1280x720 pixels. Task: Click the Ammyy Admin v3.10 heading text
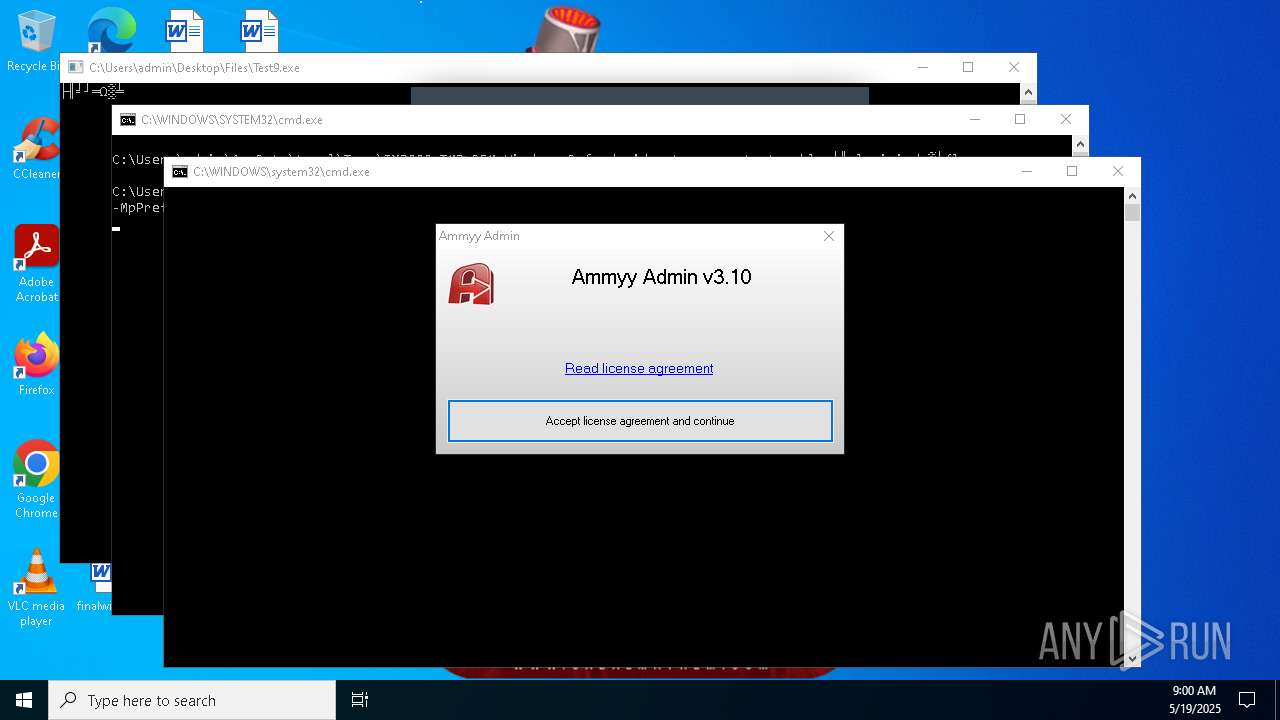tap(661, 277)
